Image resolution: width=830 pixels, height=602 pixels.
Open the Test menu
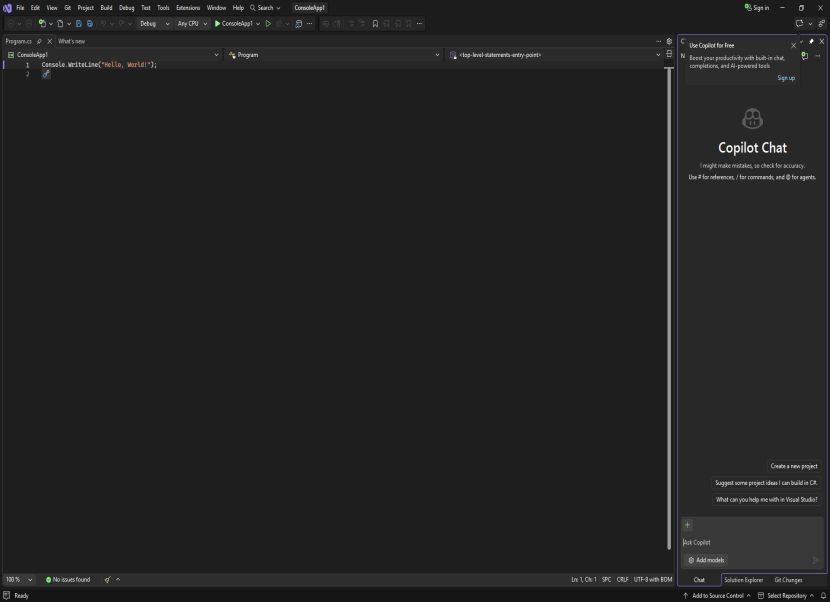click(x=146, y=8)
